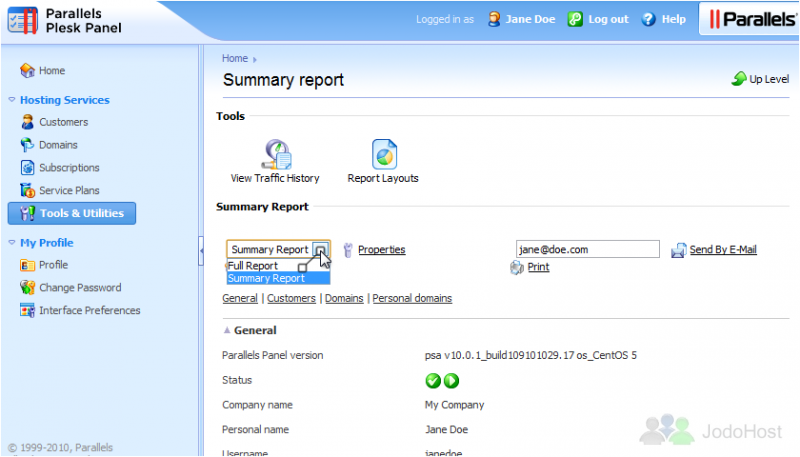Screen dimensions: 800x457
Task: Open Service Plans in the sidebar
Action: pos(69,190)
